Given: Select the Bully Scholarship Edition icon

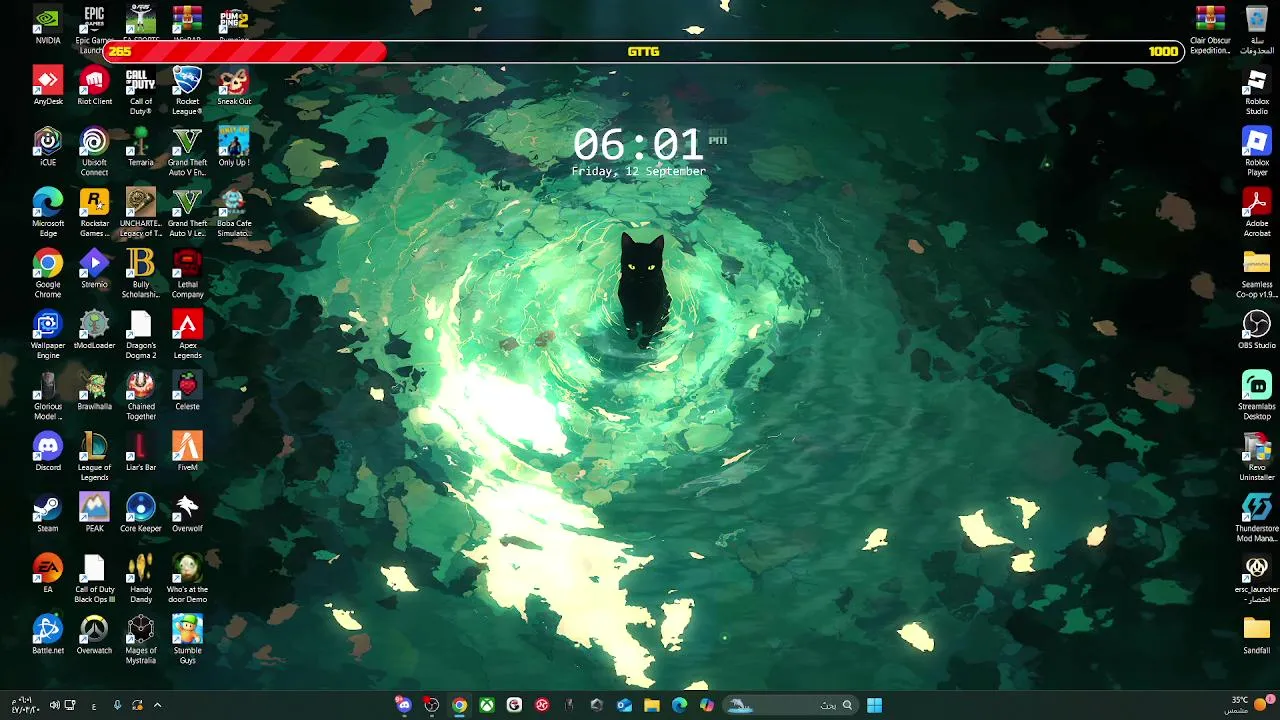Looking at the screenshot, I should tap(141, 274).
